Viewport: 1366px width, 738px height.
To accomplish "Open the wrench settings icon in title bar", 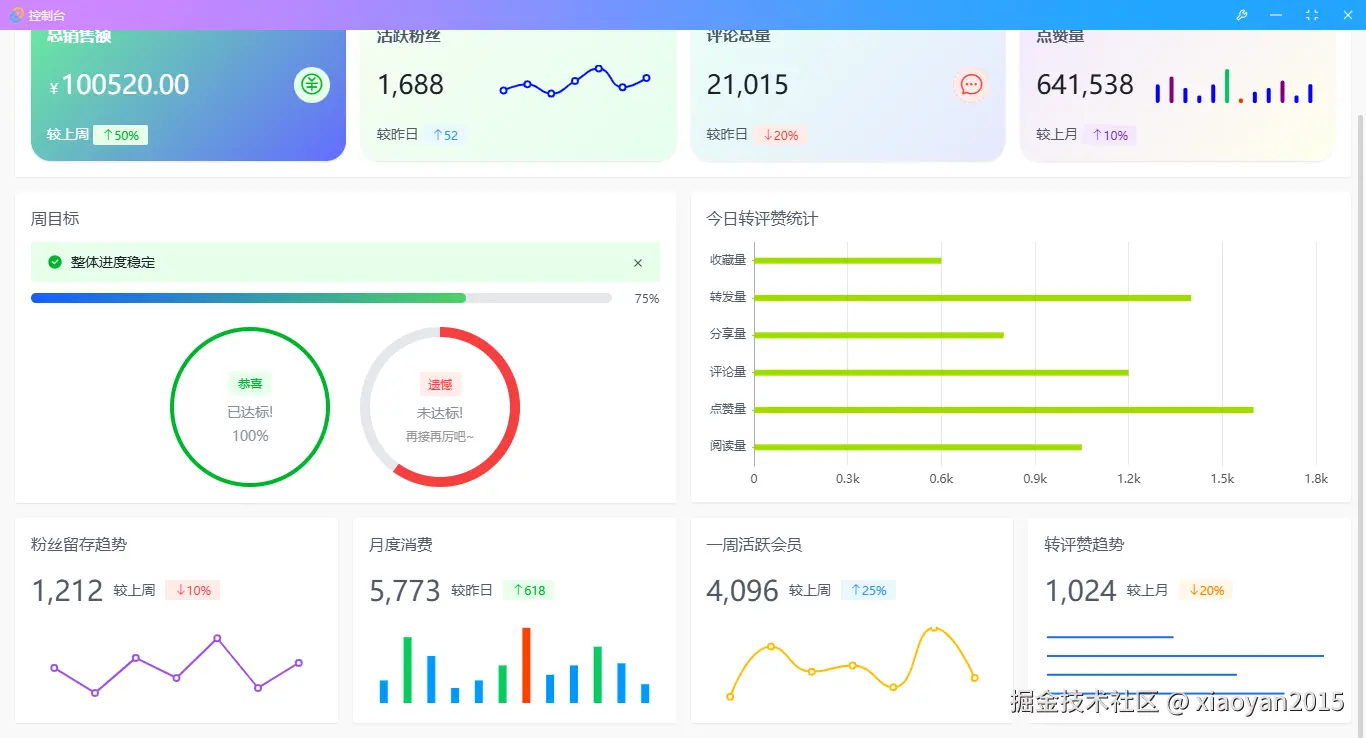I will click(1242, 15).
